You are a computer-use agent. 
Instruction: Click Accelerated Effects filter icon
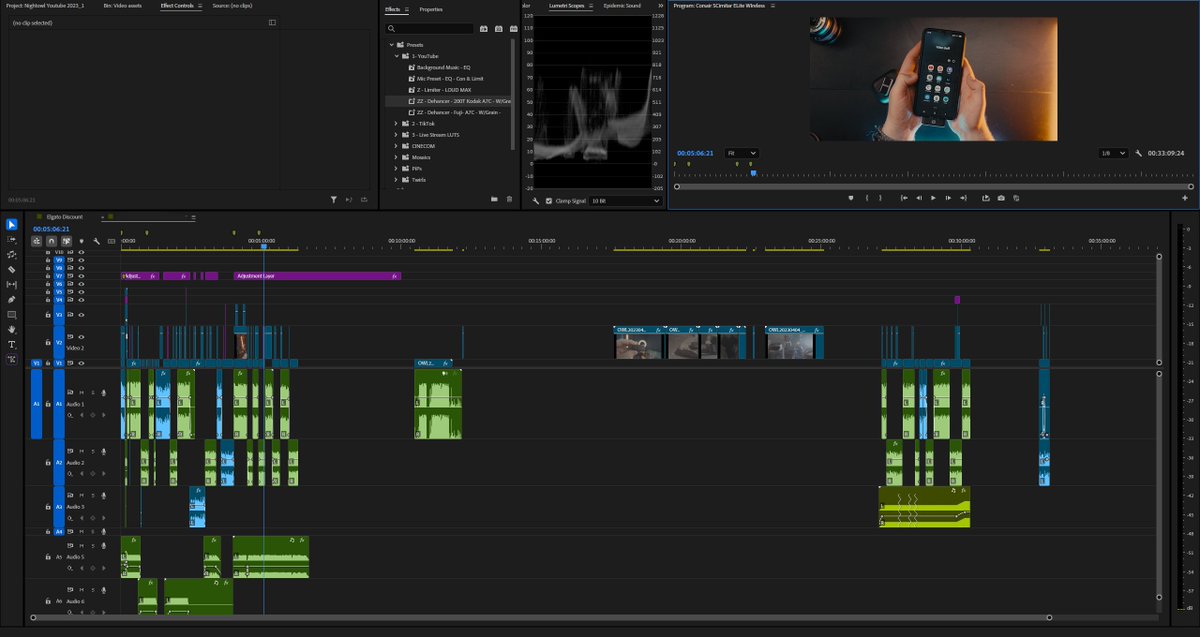tap(484, 29)
